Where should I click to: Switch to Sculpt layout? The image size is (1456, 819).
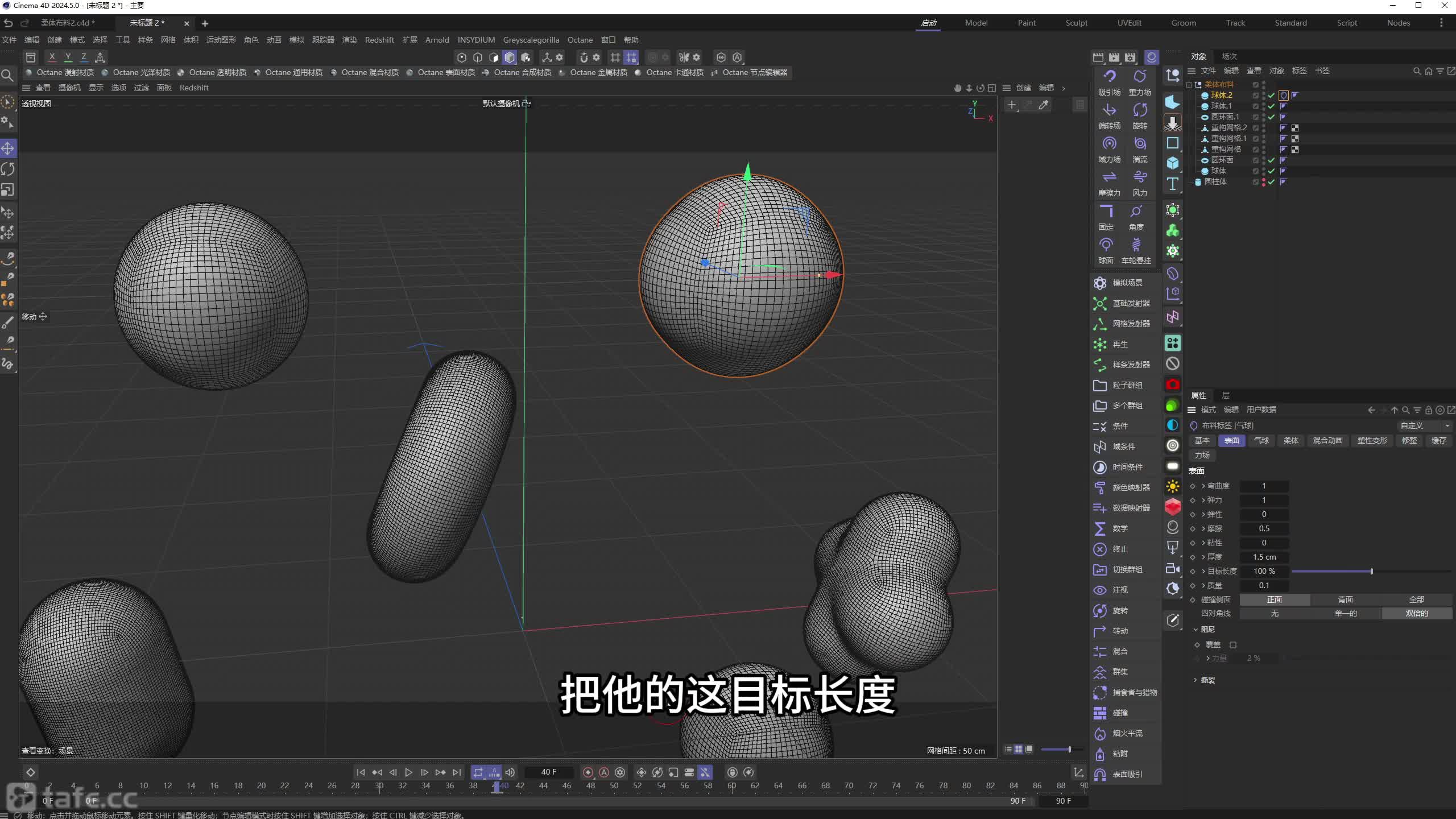point(1076,23)
